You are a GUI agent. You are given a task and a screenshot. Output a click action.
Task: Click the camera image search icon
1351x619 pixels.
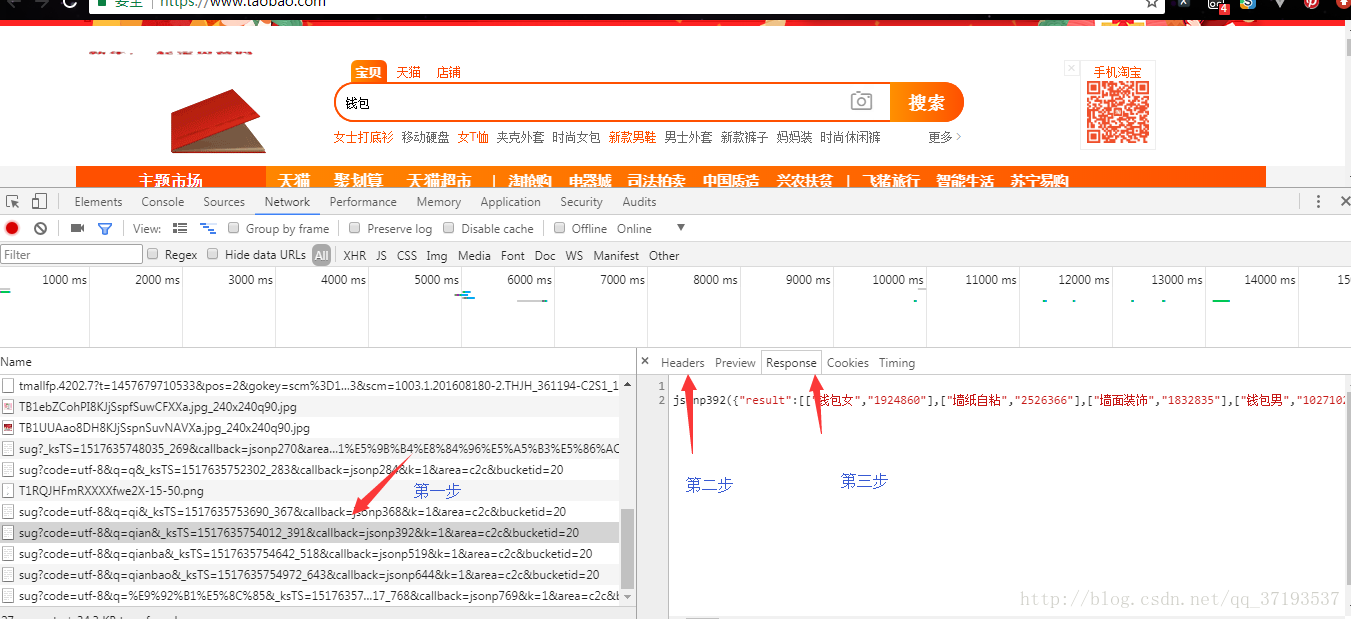pos(861,101)
